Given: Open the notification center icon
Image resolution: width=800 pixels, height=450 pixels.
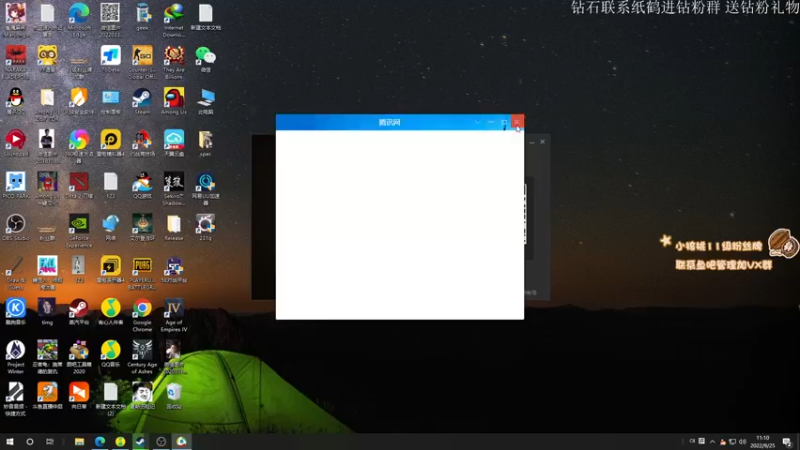Looking at the screenshot, I should 787,442.
